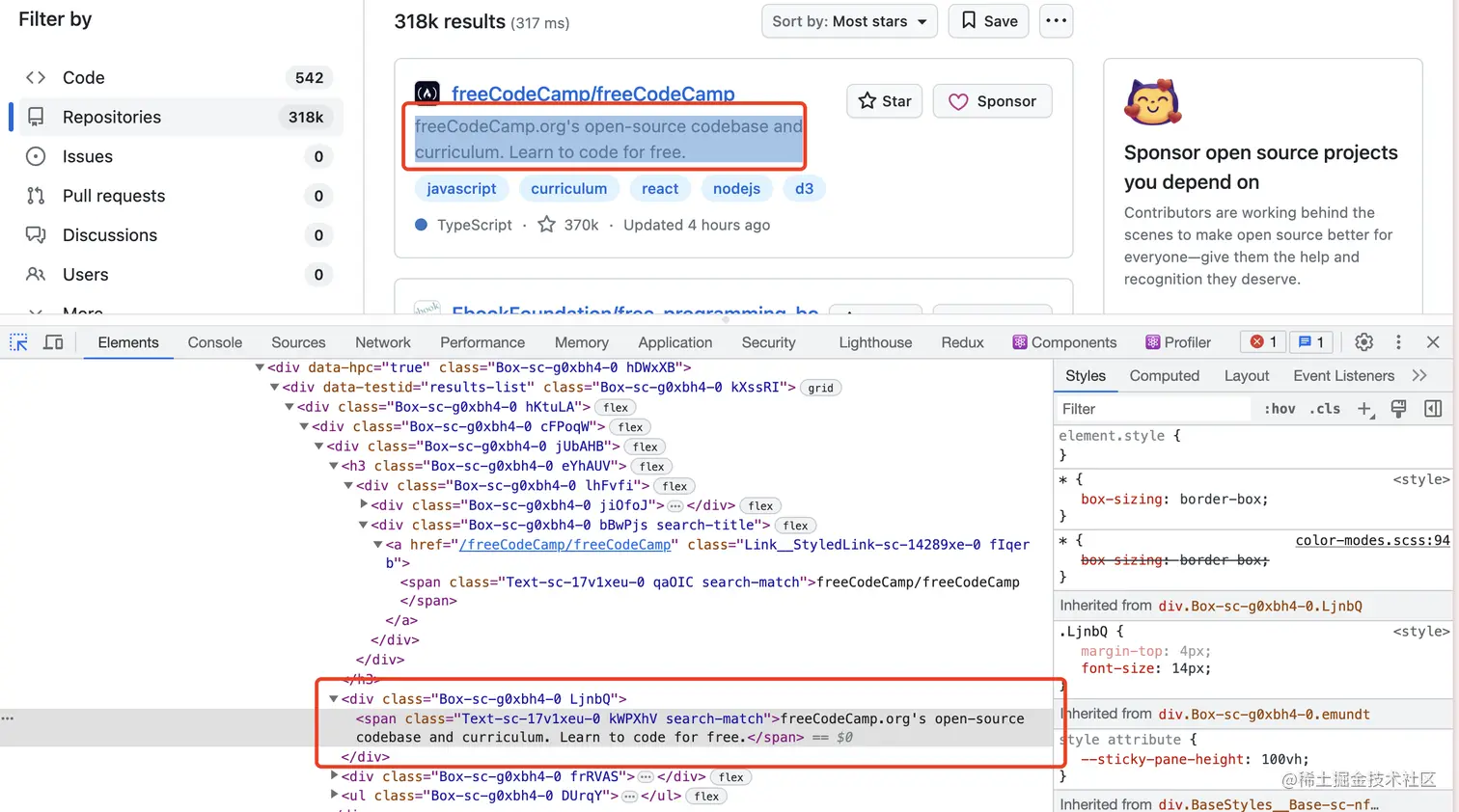1459x812 pixels.
Task: Switch to the Console tab
Action: click(x=215, y=342)
